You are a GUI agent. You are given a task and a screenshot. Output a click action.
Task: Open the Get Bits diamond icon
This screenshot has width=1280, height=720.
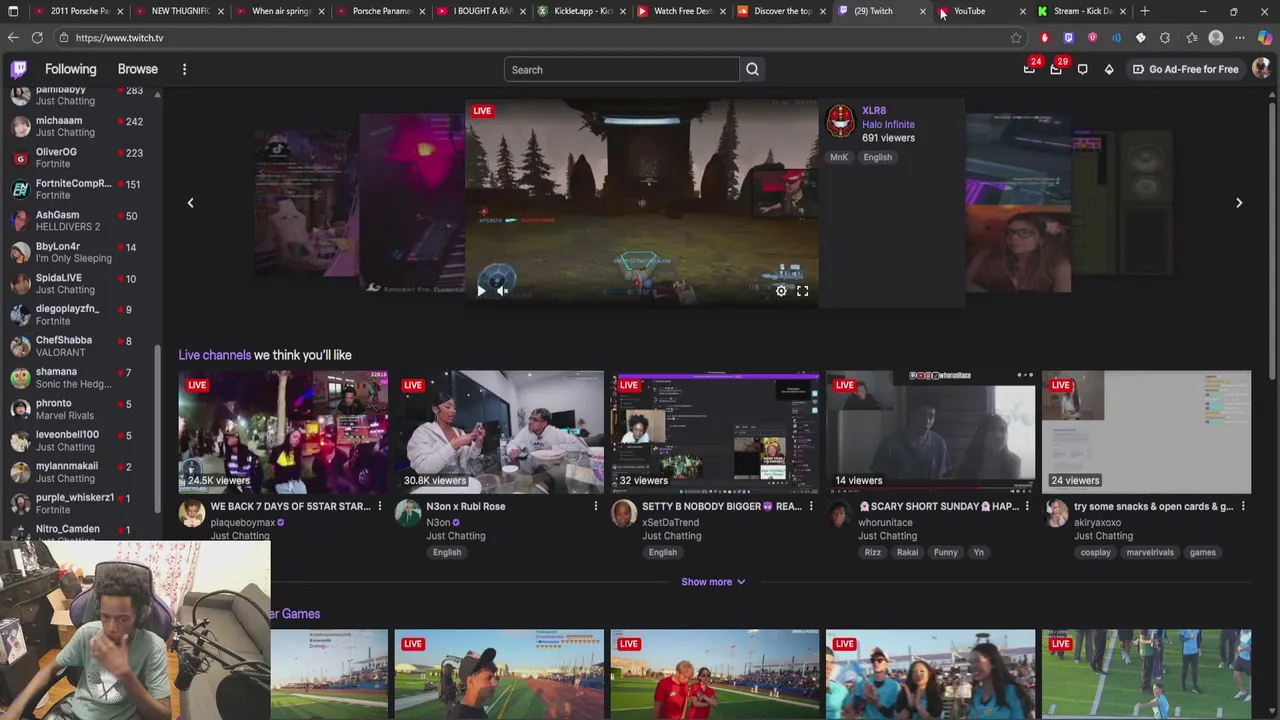pos(1109,69)
